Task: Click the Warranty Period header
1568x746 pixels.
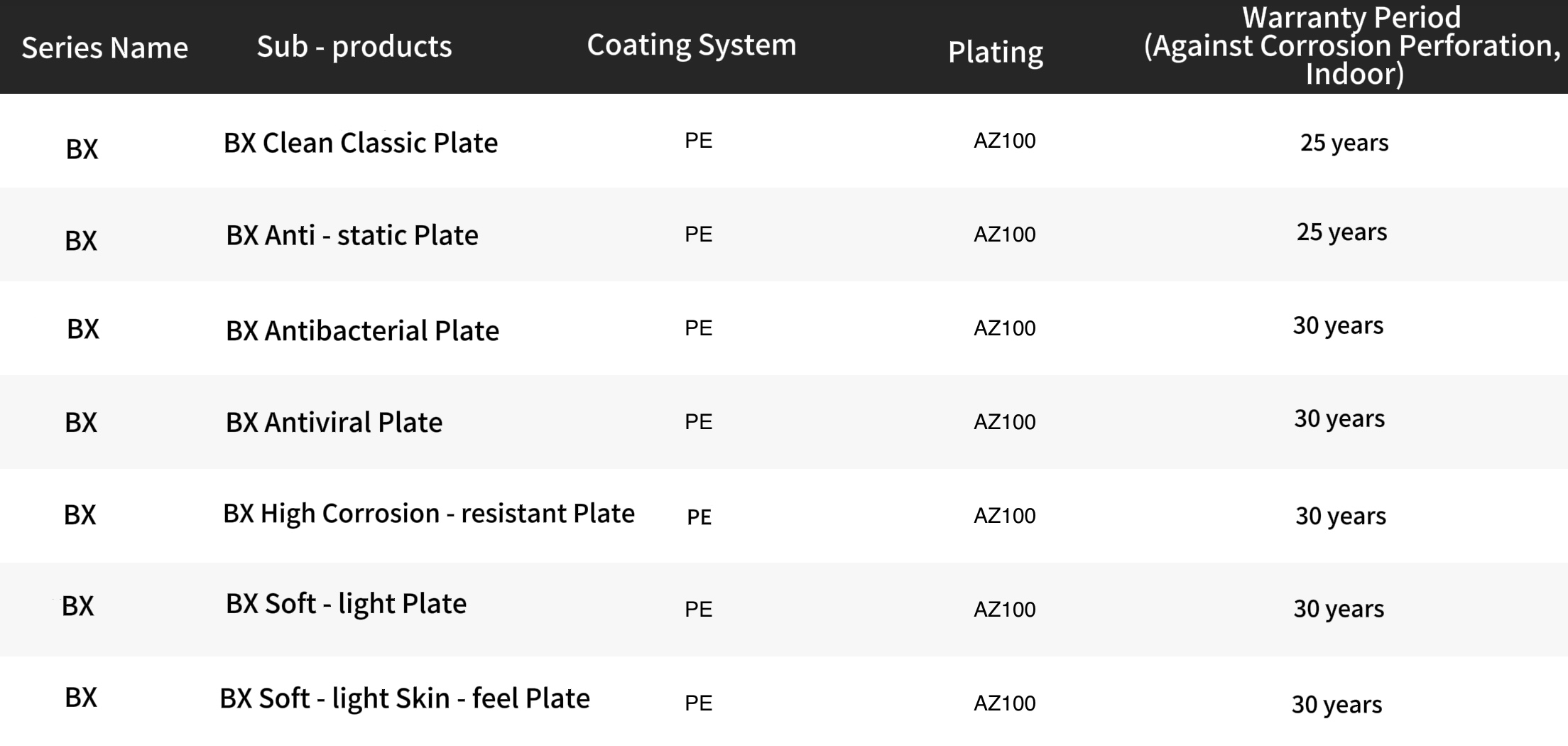Action: pos(1352,45)
